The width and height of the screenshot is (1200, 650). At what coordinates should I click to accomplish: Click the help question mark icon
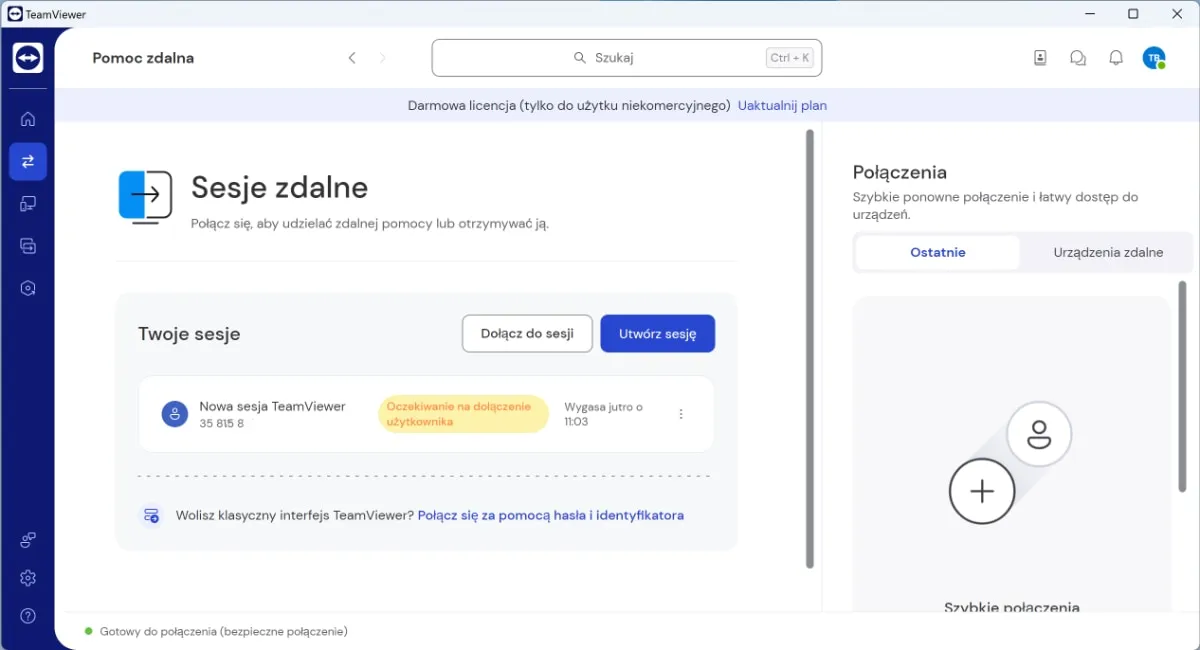click(x=28, y=615)
